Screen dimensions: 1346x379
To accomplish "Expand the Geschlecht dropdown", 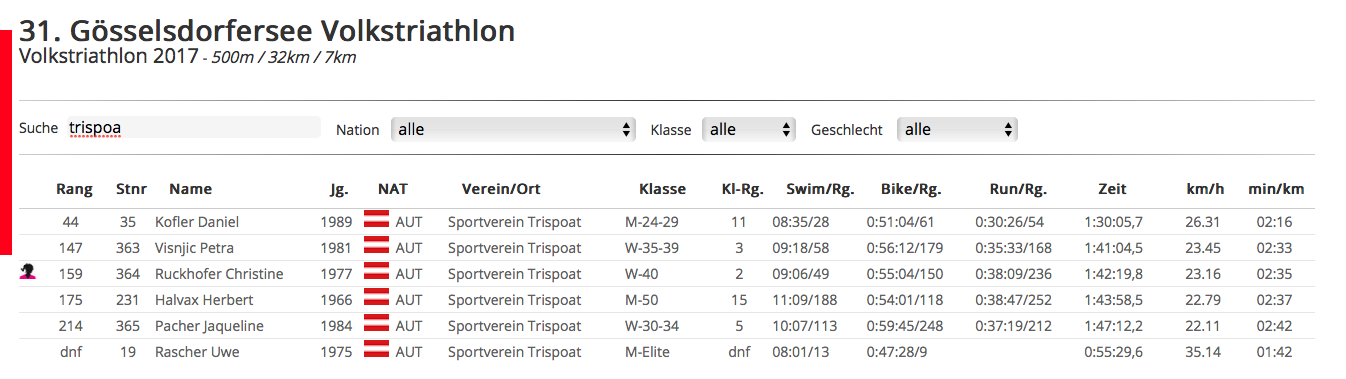I will (x=957, y=129).
